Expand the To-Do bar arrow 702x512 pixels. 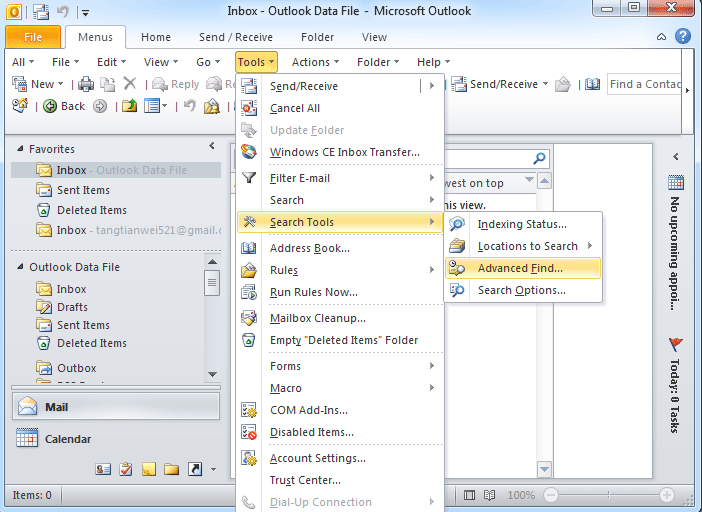coord(676,157)
